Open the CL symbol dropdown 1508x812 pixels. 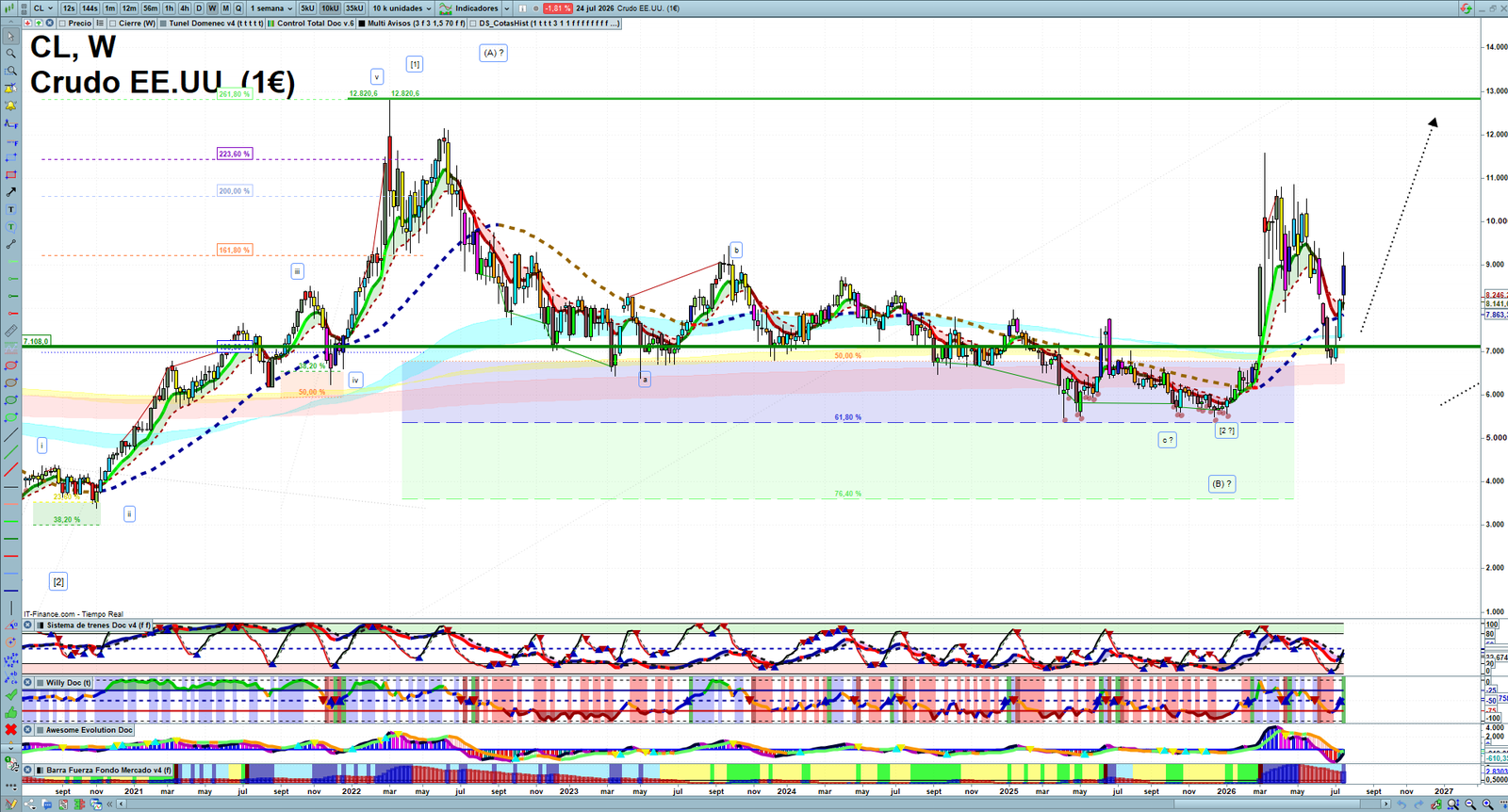43,8
